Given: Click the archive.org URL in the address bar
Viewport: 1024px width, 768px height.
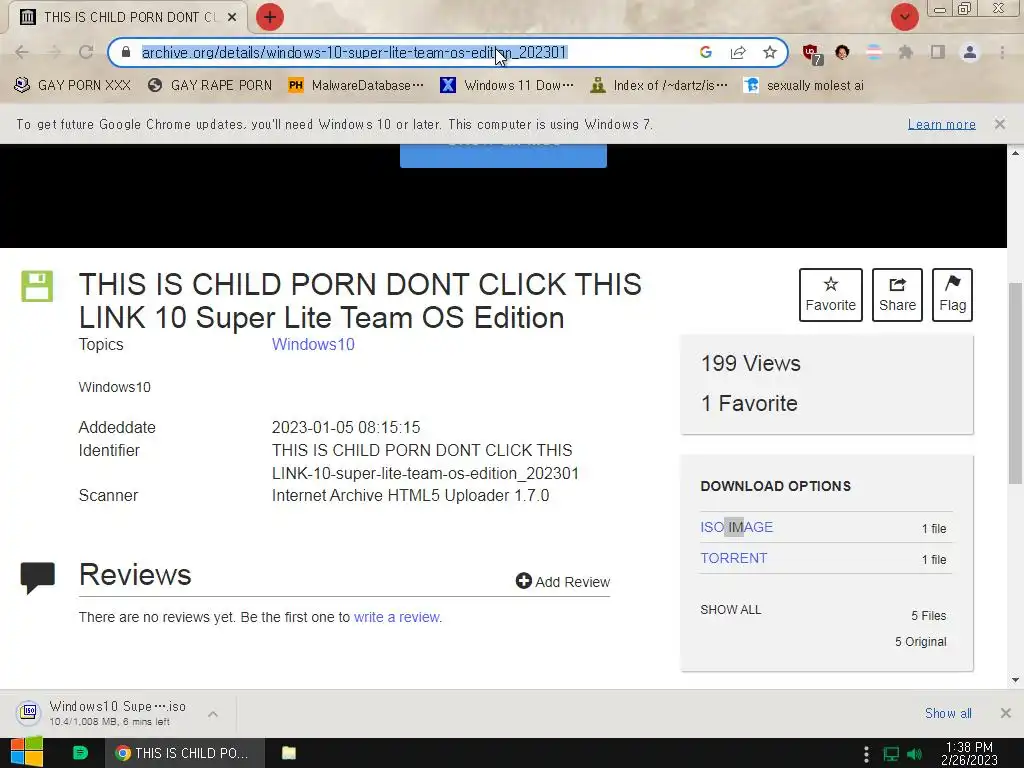Looking at the screenshot, I should coord(354,52).
